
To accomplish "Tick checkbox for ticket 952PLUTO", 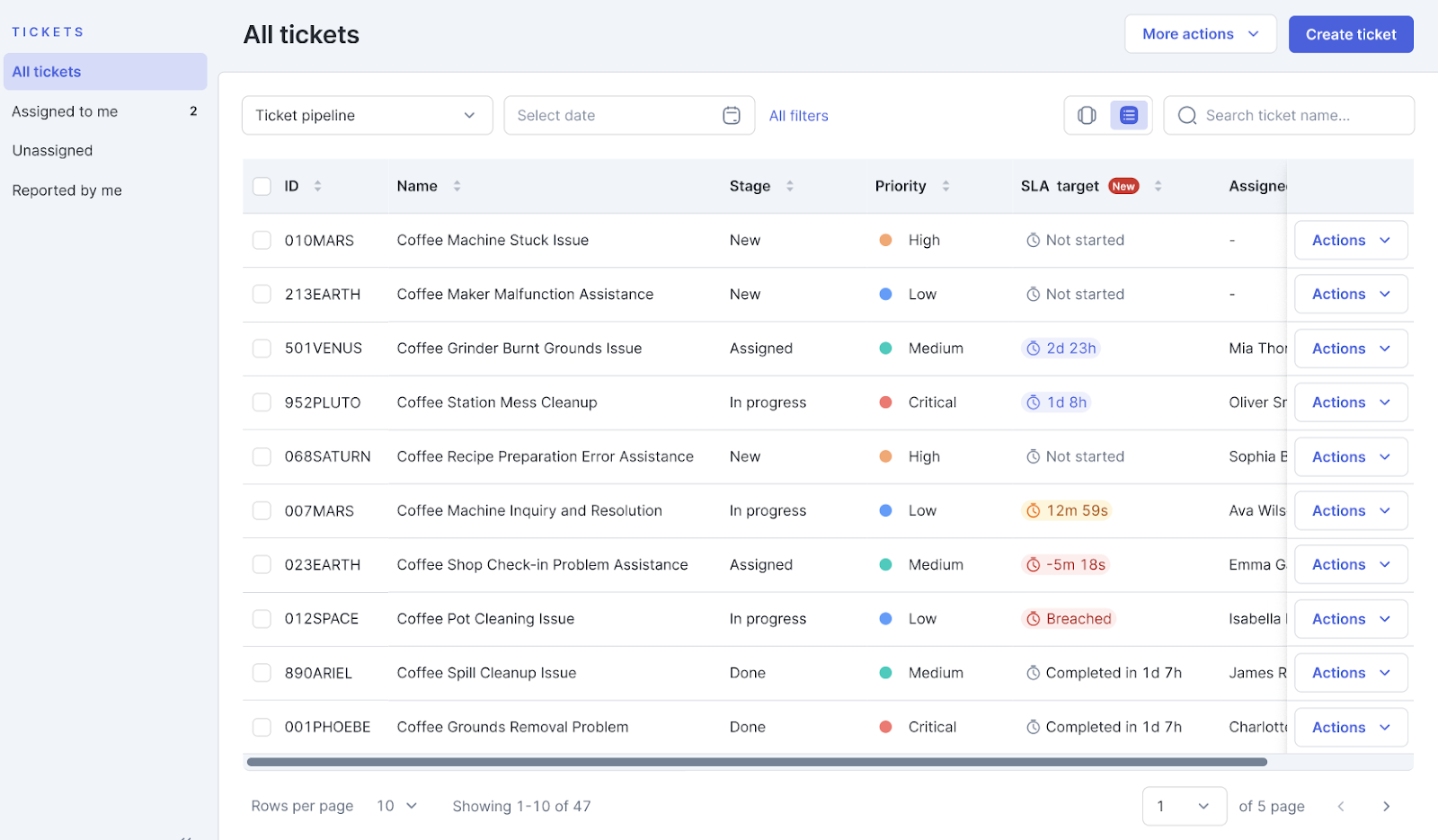I will [262, 402].
